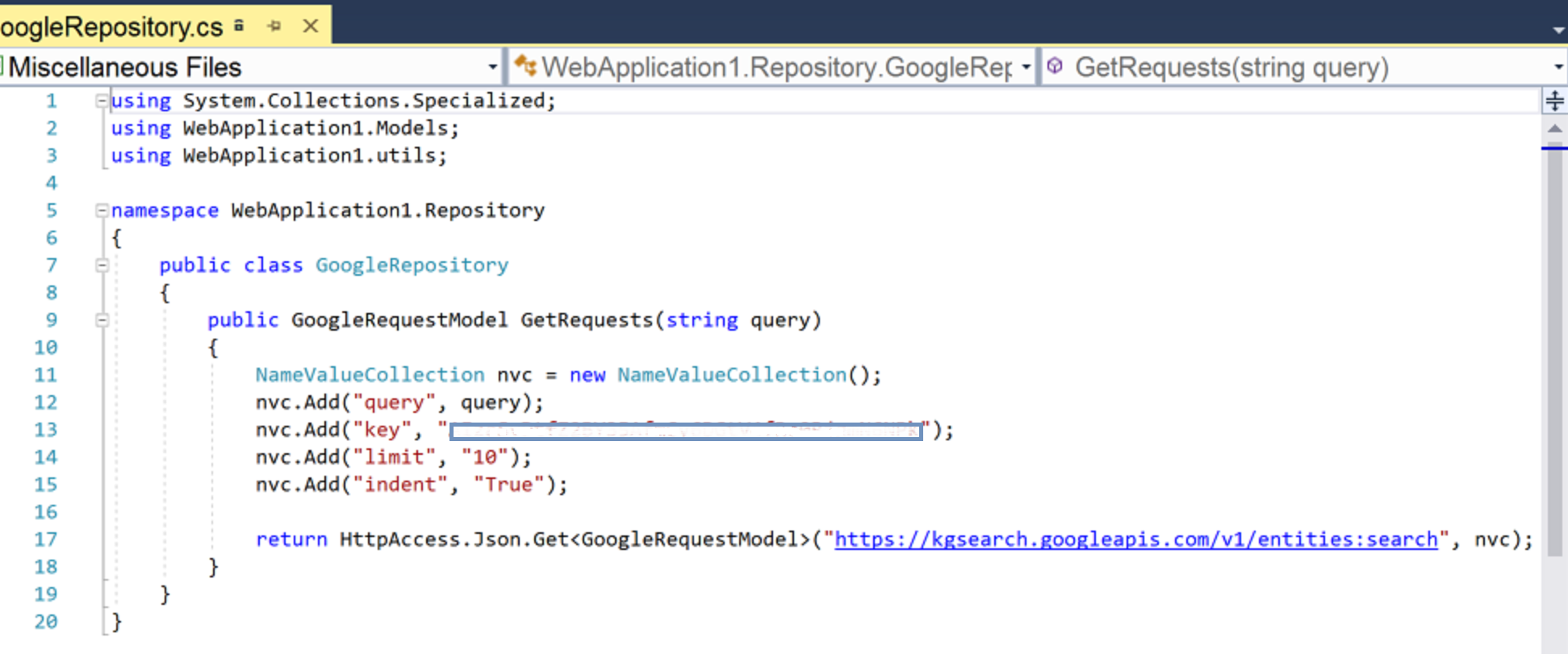Collapse the GoogleRepository class block
Image resolution: width=1568 pixels, height=654 pixels.
click(x=102, y=265)
